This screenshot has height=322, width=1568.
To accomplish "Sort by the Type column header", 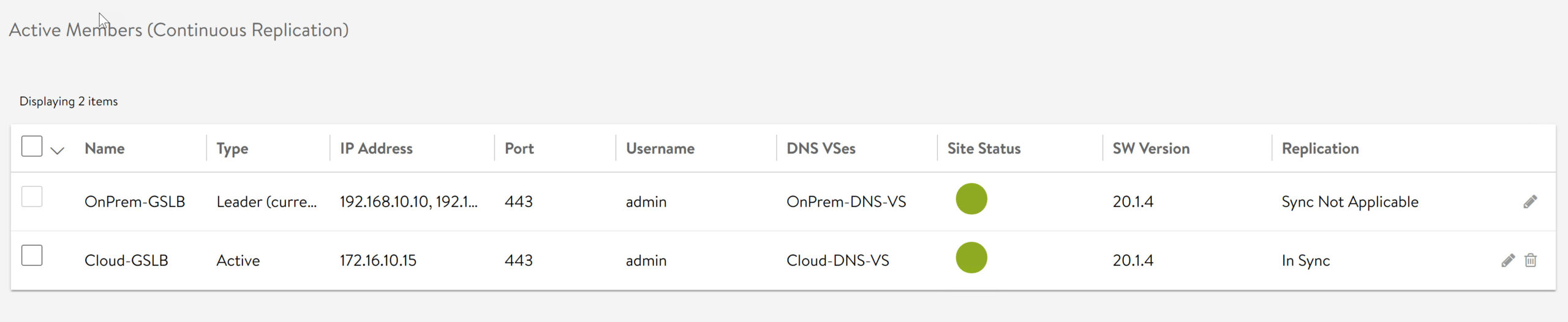I will point(232,149).
